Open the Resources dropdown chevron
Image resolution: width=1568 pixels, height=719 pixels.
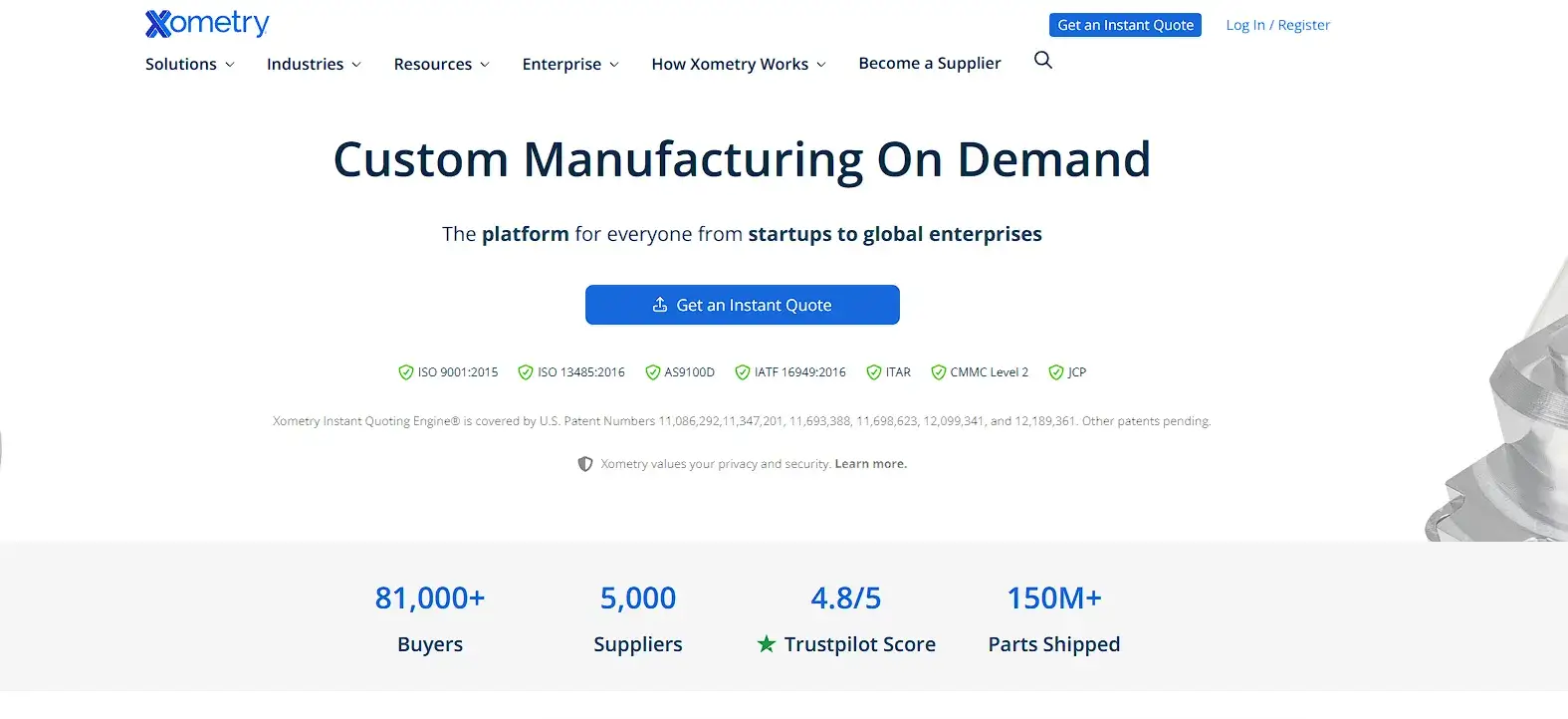(x=485, y=65)
